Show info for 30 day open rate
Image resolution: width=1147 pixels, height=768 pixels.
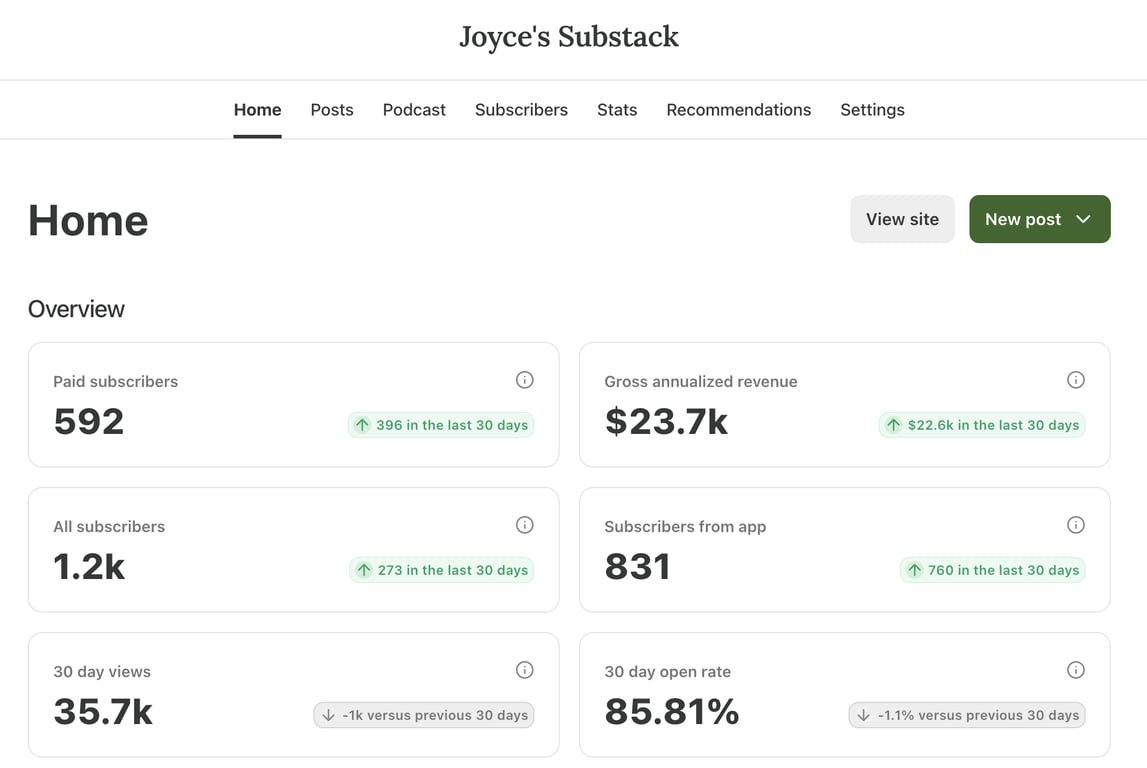pyautogui.click(x=1076, y=670)
